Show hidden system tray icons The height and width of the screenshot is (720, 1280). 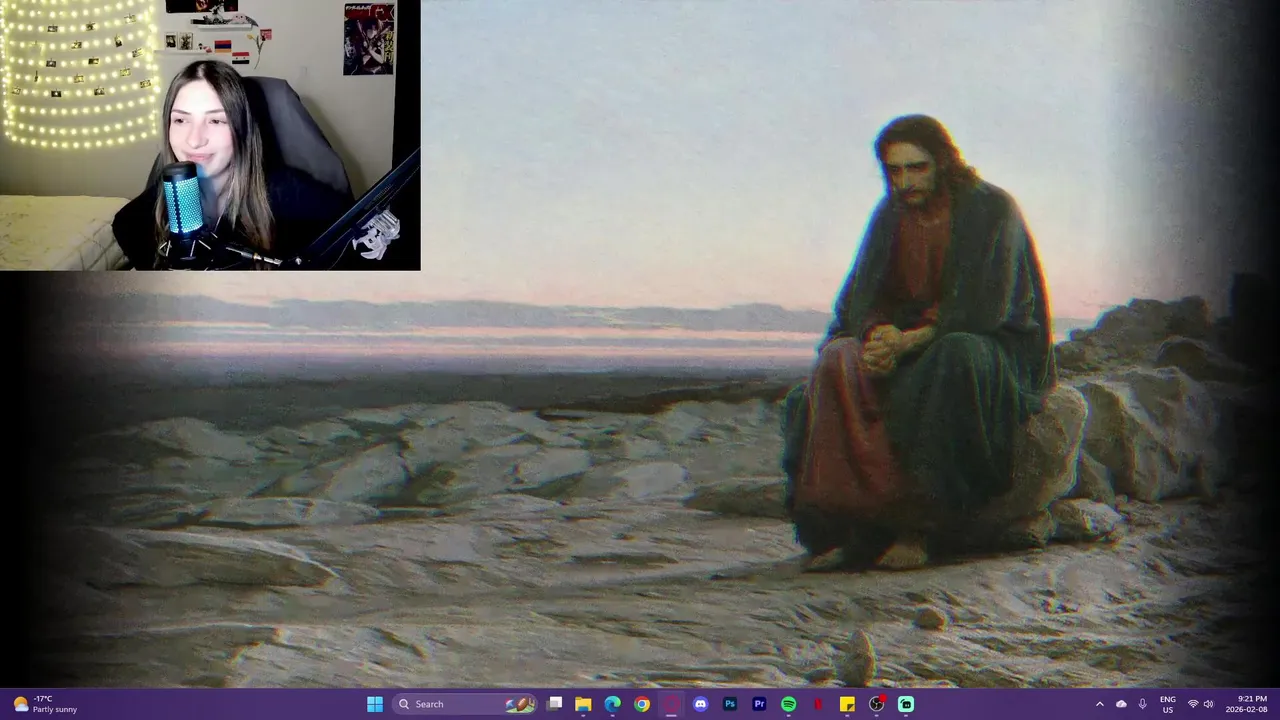pos(1100,704)
